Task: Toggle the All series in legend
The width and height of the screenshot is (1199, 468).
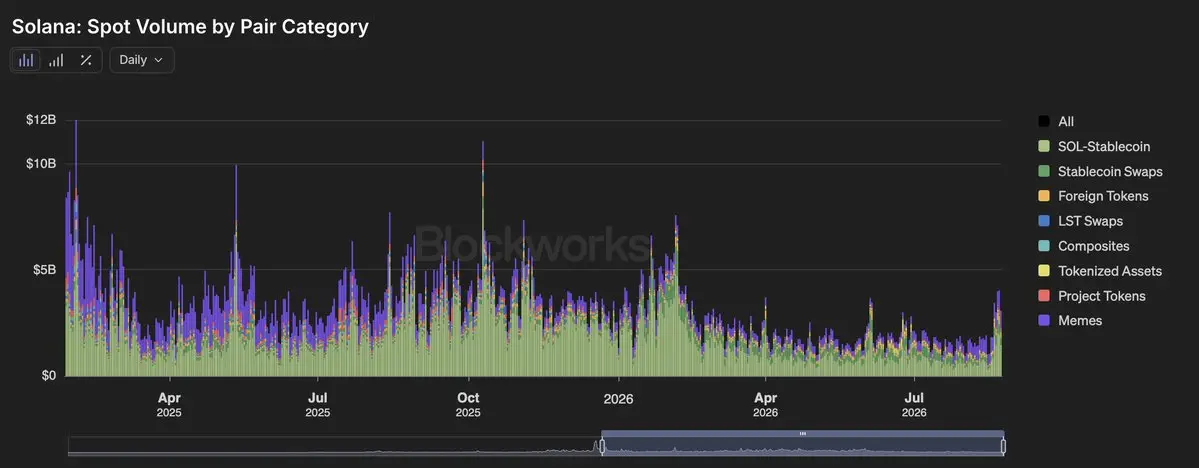Action: point(1056,122)
